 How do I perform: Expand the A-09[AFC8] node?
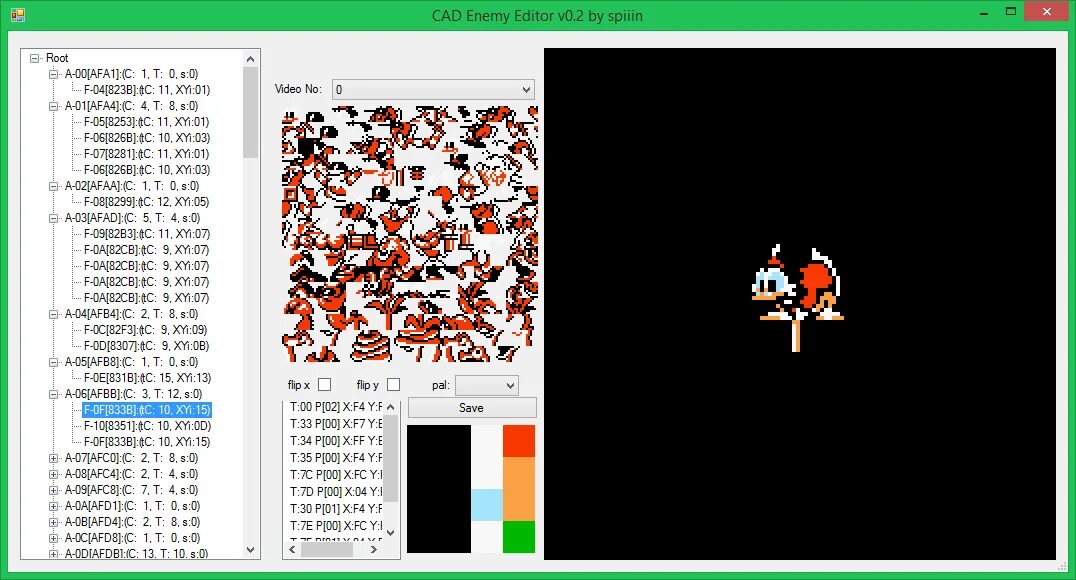pos(54,490)
